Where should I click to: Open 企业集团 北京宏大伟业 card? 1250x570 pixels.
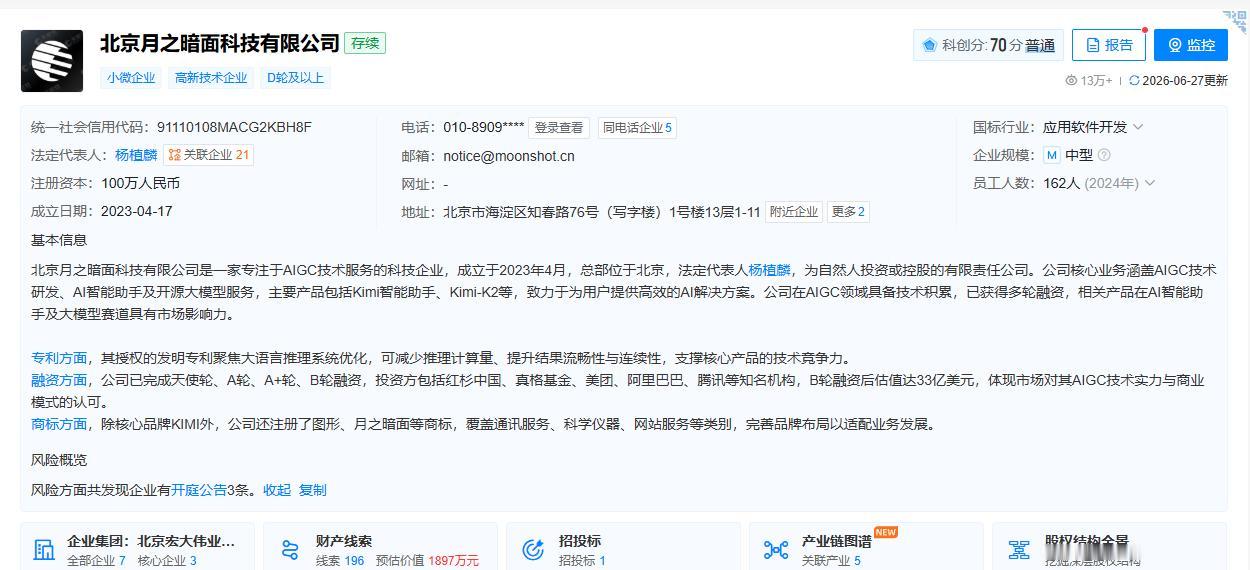tap(151, 541)
